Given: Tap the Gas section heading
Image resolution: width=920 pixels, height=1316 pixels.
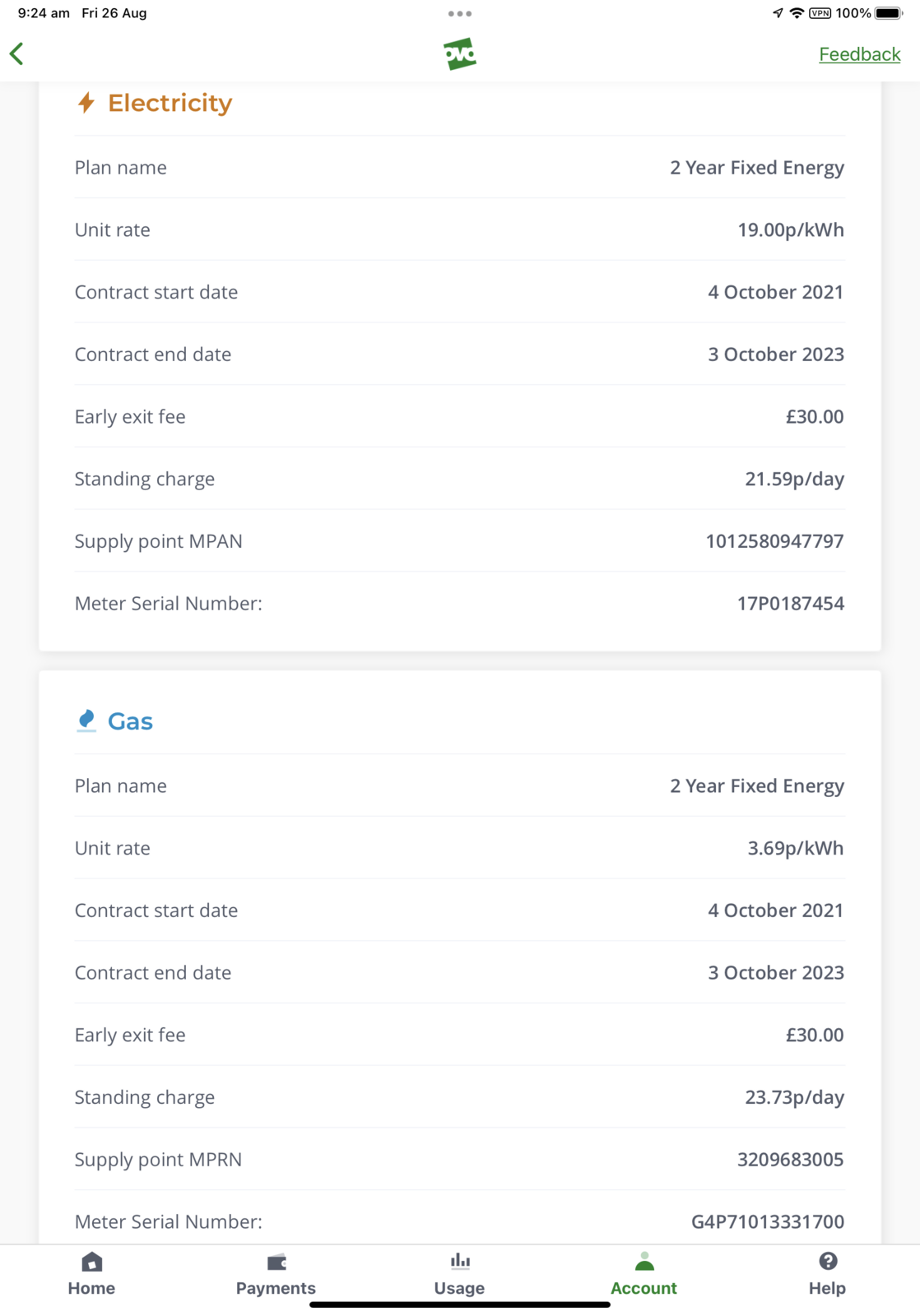Looking at the screenshot, I should point(130,721).
